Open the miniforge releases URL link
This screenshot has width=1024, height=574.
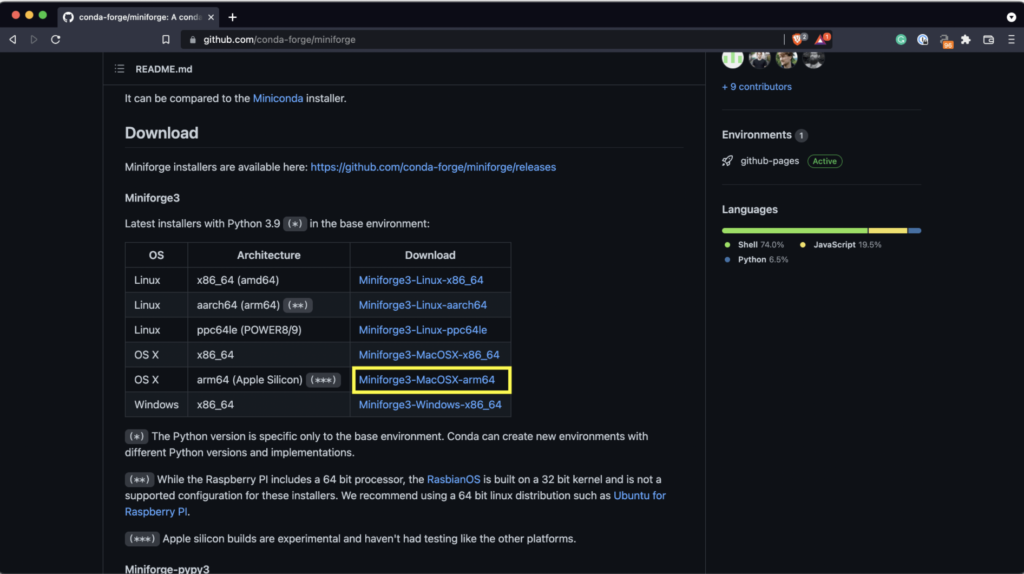point(433,167)
